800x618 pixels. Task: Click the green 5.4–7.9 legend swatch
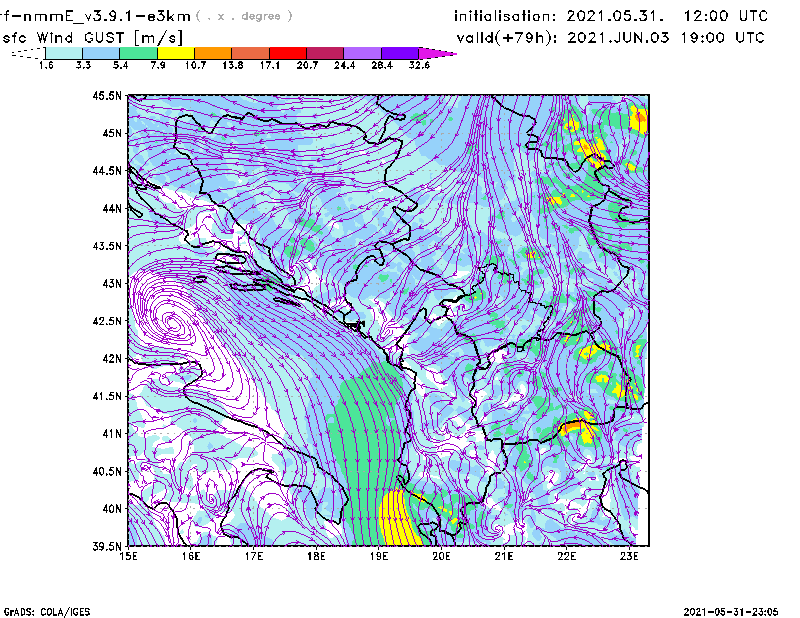pyautogui.click(x=138, y=53)
